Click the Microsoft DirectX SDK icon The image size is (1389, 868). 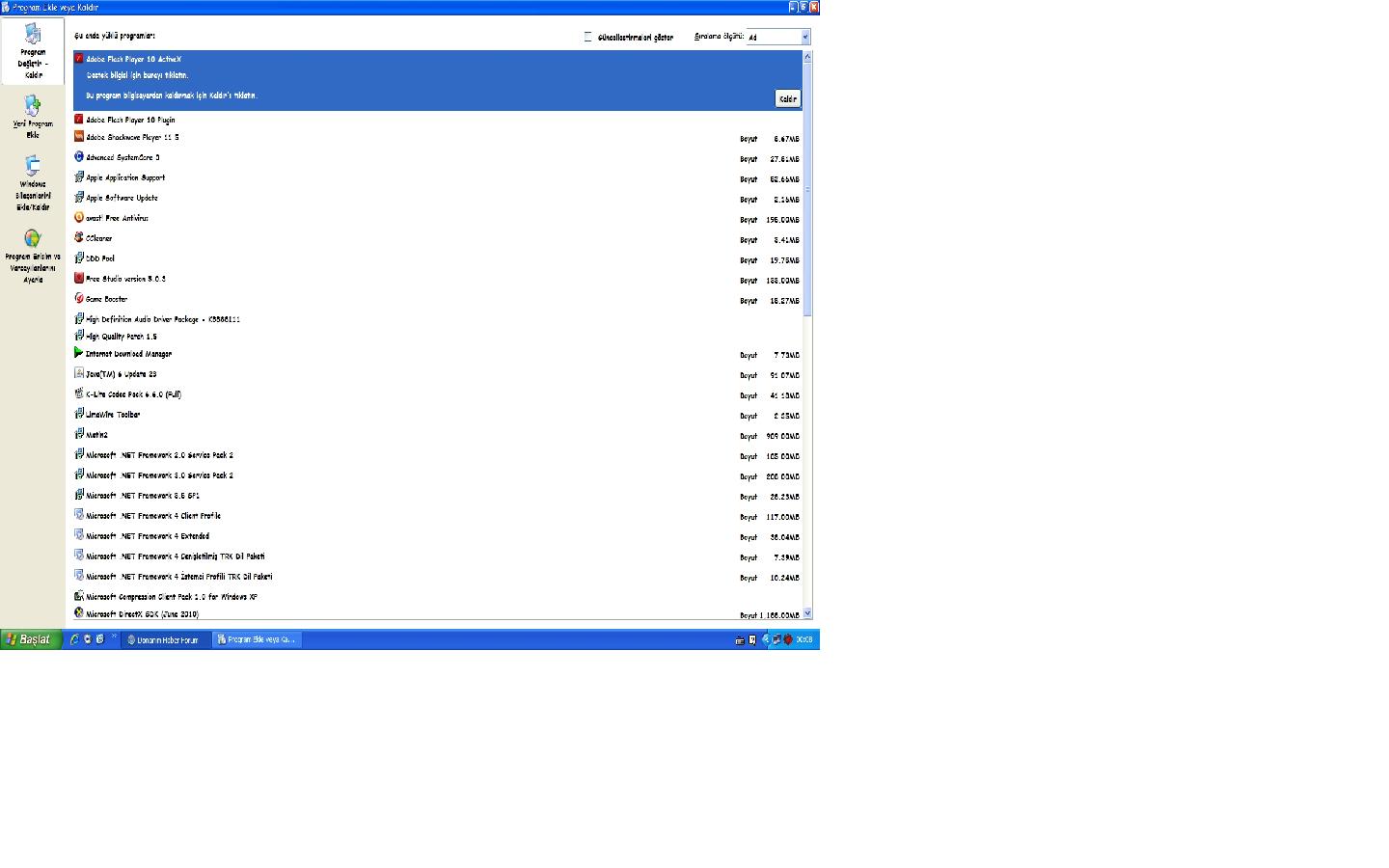click(79, 613)
